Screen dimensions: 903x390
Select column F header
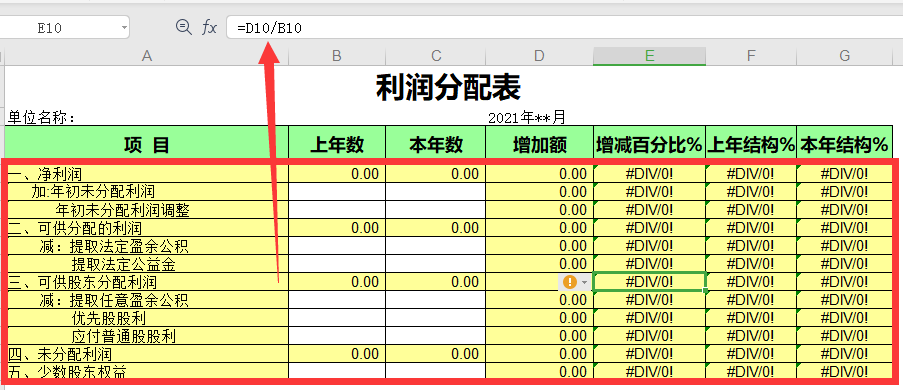[x=751, y=56]
